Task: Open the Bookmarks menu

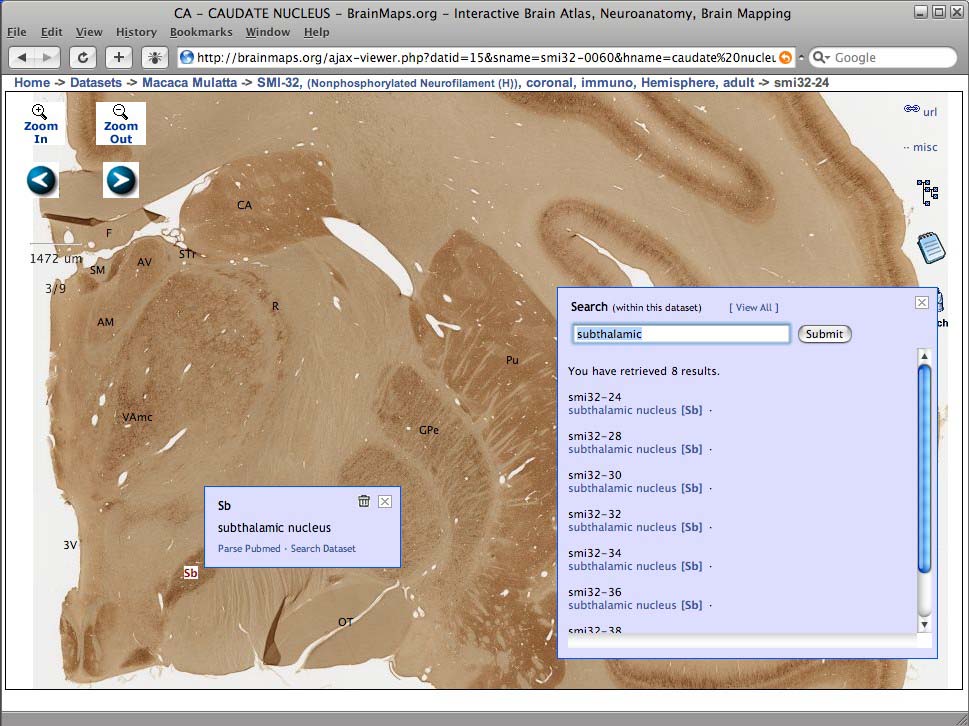Action: click(201, 32)
